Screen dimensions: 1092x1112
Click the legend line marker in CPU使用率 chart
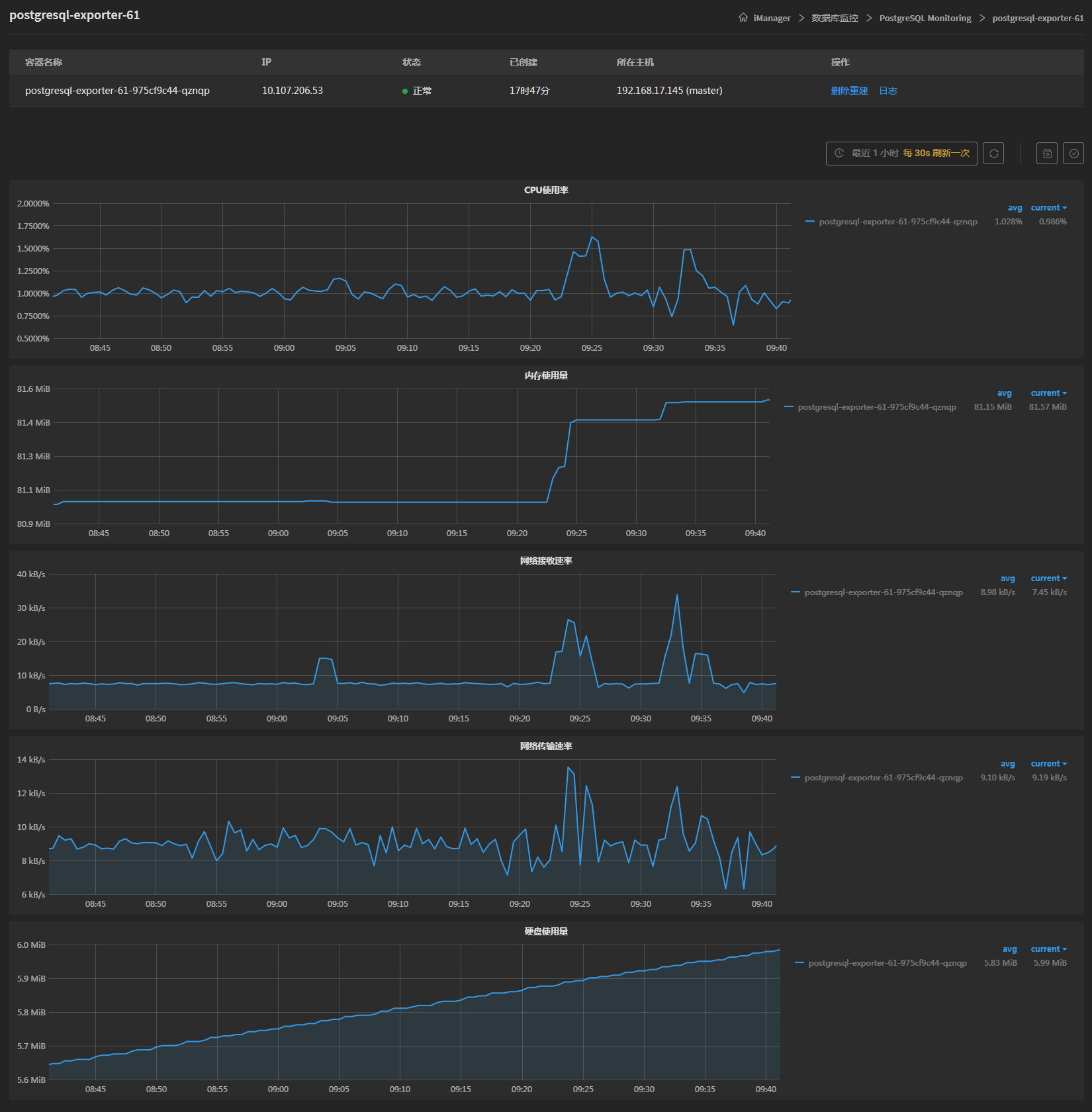click(x=810, y=221)
